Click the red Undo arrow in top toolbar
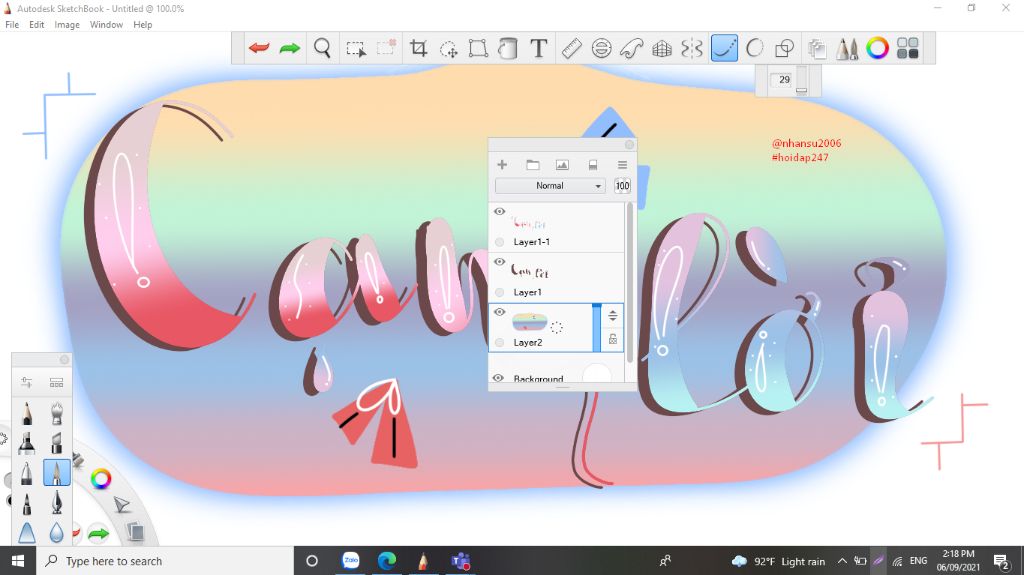The height and width of the screenshot is (575, 1024). [x=259, y=48]
